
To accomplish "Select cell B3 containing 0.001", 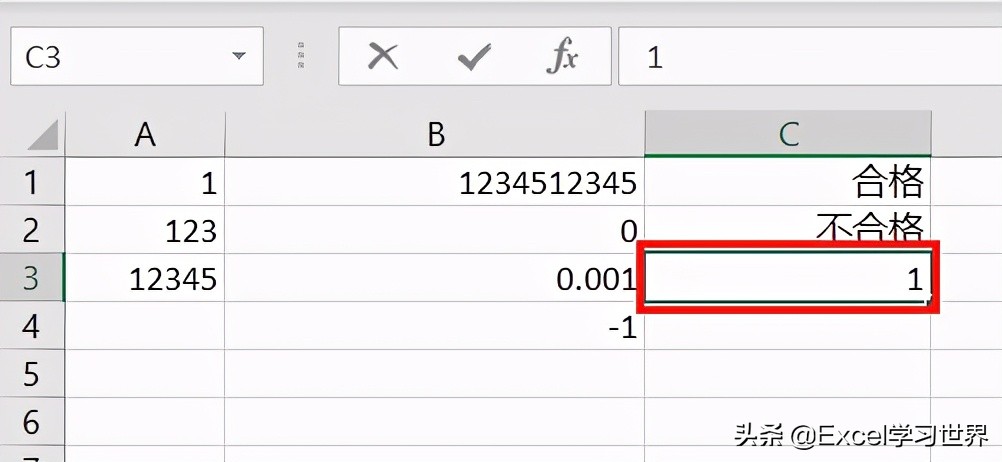I will 435,278.
